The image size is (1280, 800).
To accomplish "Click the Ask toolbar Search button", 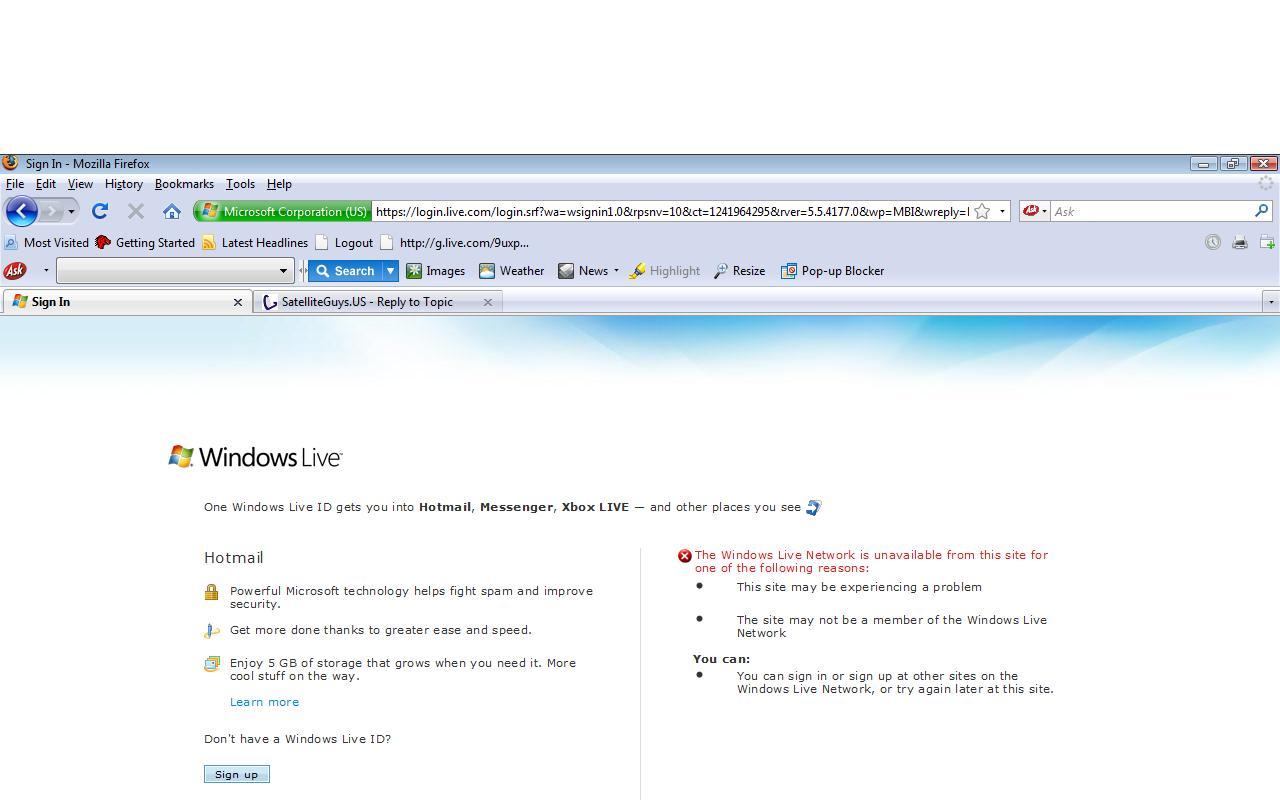I will point(345,270).
